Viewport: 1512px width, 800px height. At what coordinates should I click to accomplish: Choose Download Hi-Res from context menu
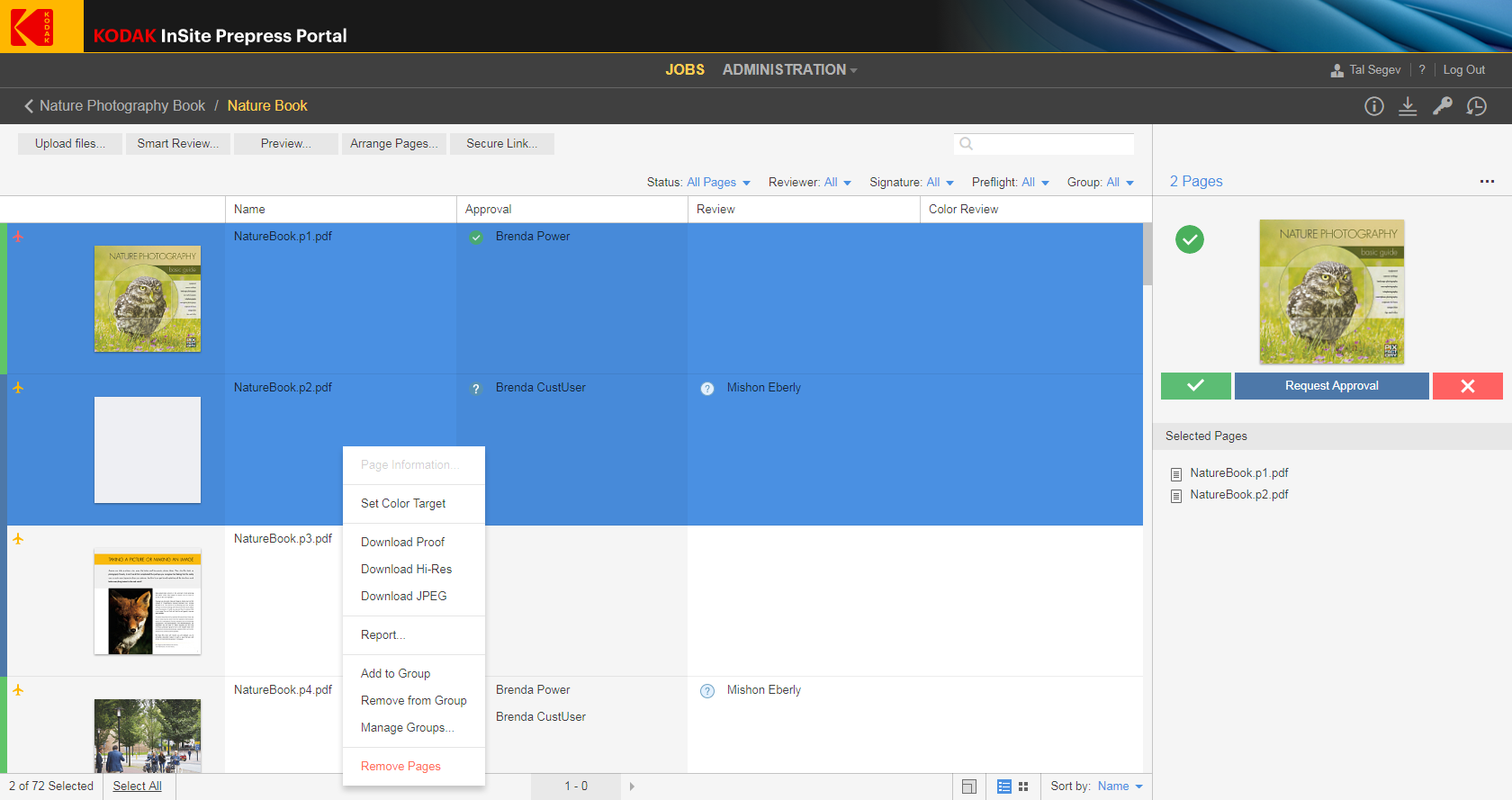(406, 570)
